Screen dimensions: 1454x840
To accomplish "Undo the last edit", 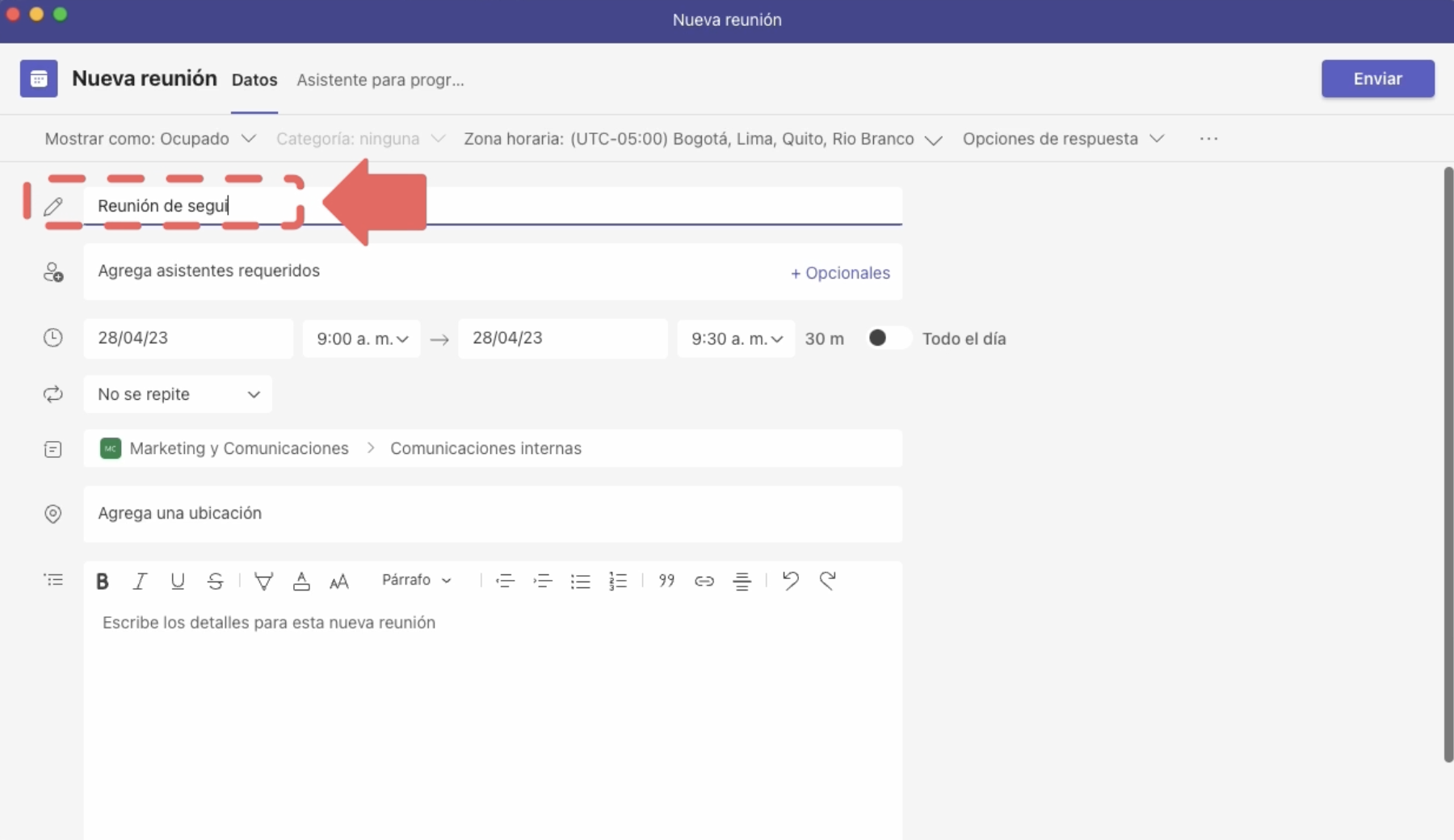I will point(791,581).
